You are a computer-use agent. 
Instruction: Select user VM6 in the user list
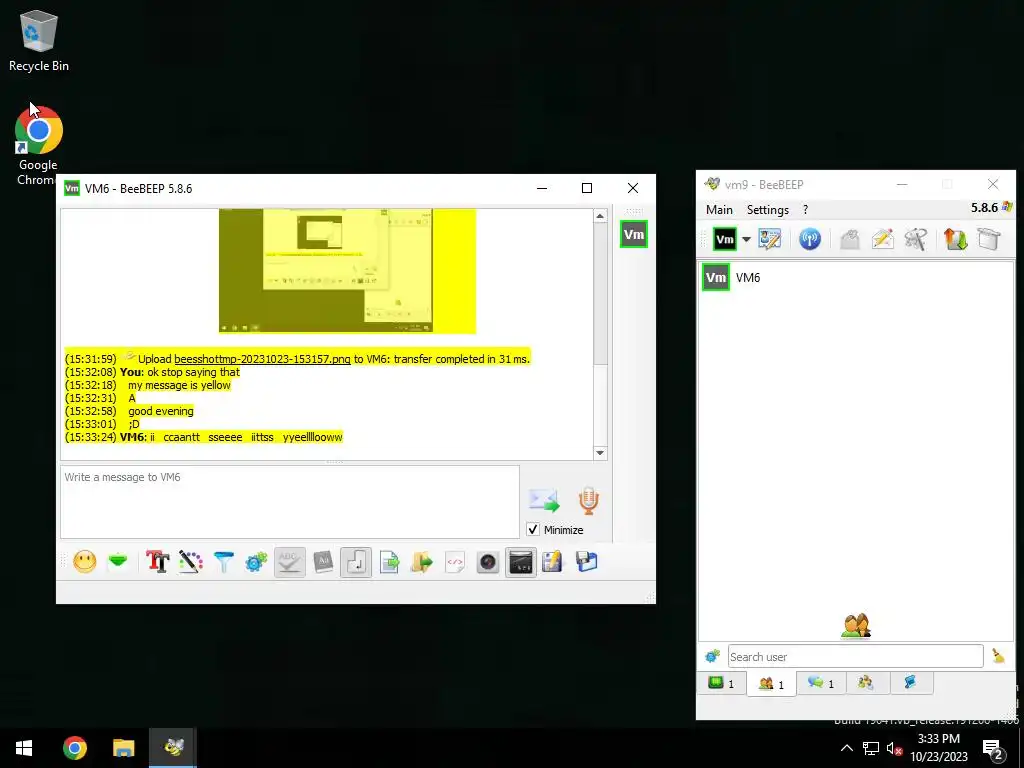click(x=856, y=278)
